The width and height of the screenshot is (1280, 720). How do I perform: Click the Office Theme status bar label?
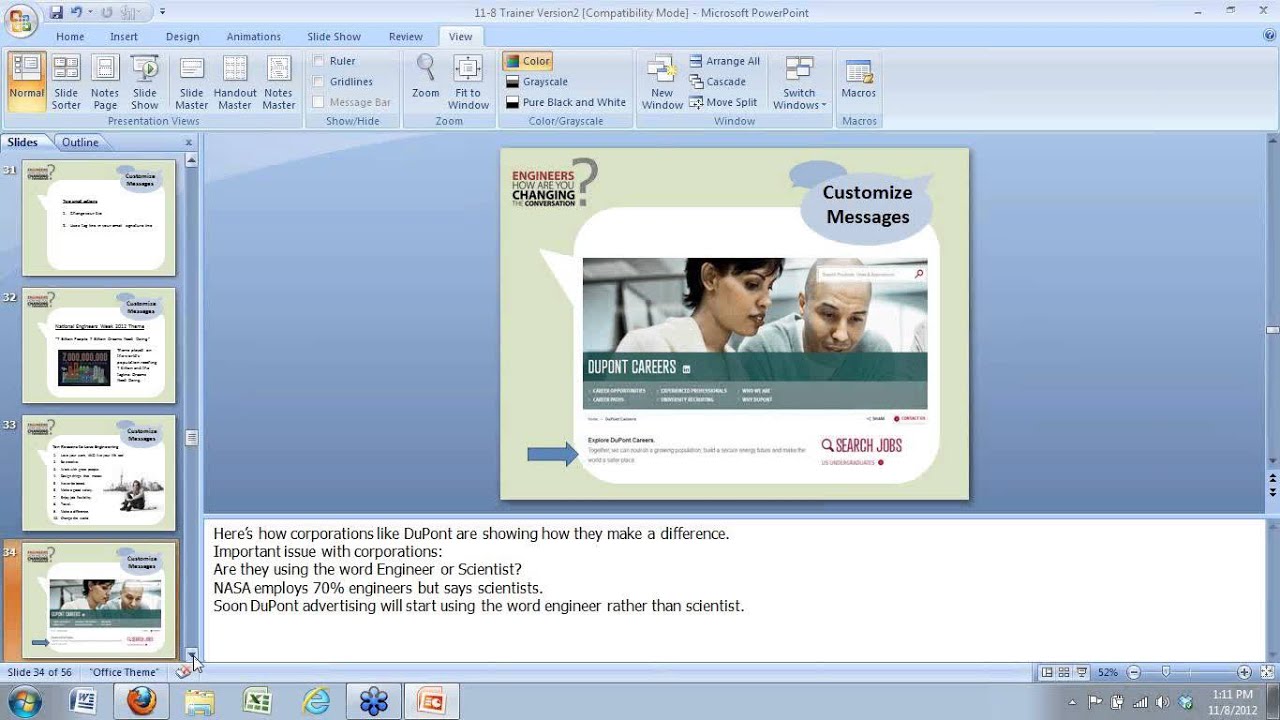(124, 672)
